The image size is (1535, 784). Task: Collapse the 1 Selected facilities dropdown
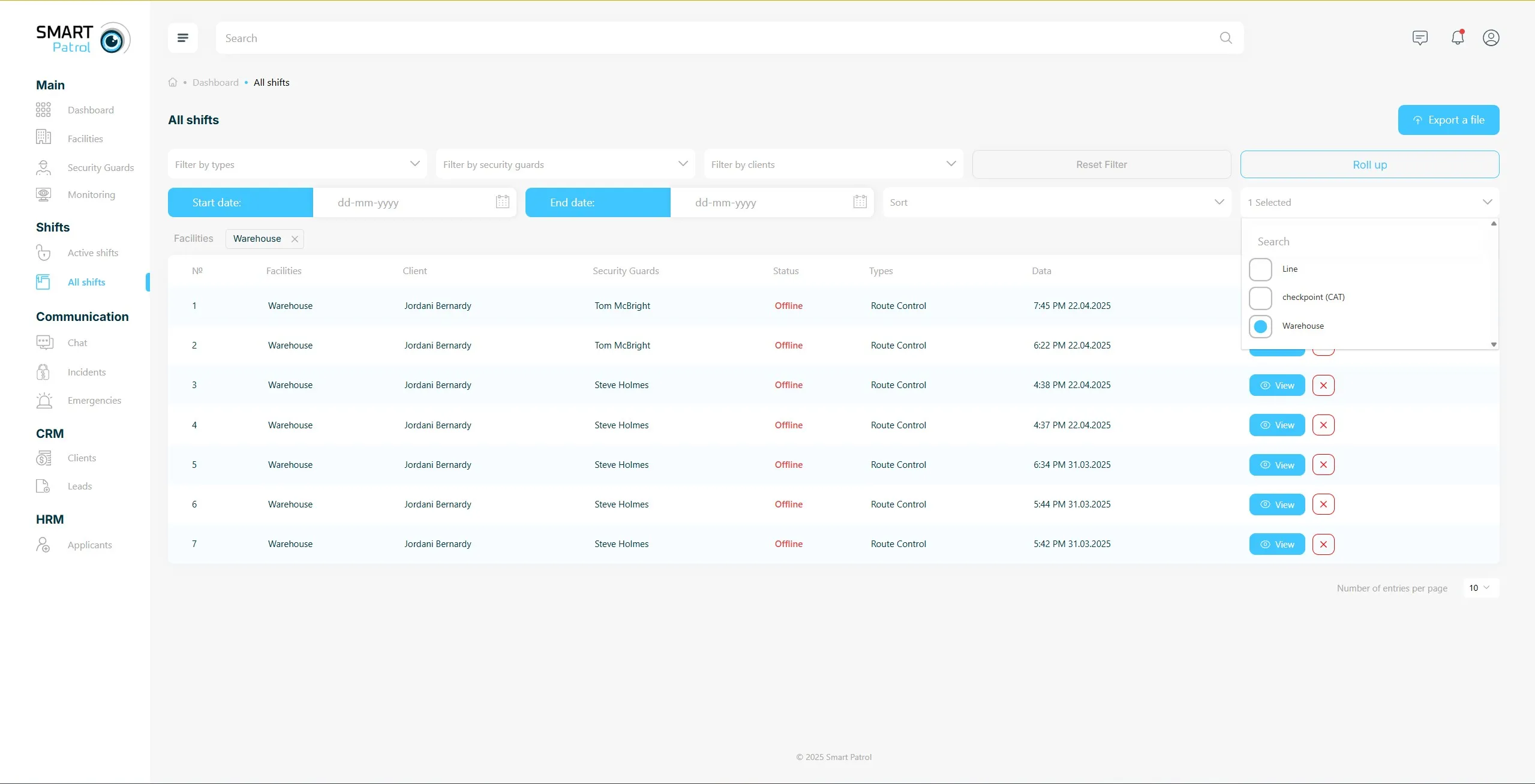1370,202
